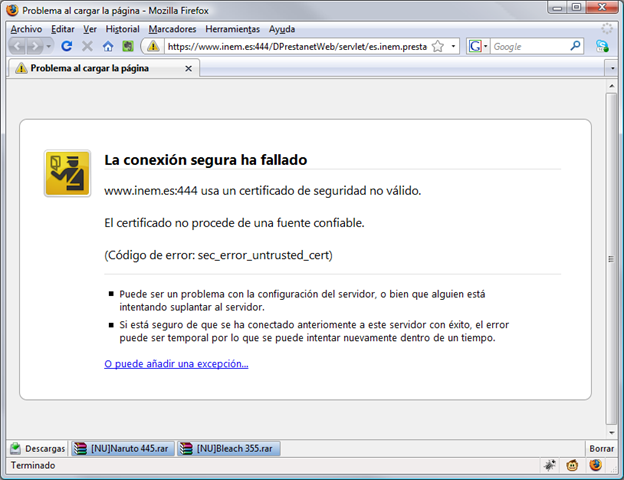624x480 pixels.
Task: Click the loading throbber icon near menu bar
Action: coord(607,28)
